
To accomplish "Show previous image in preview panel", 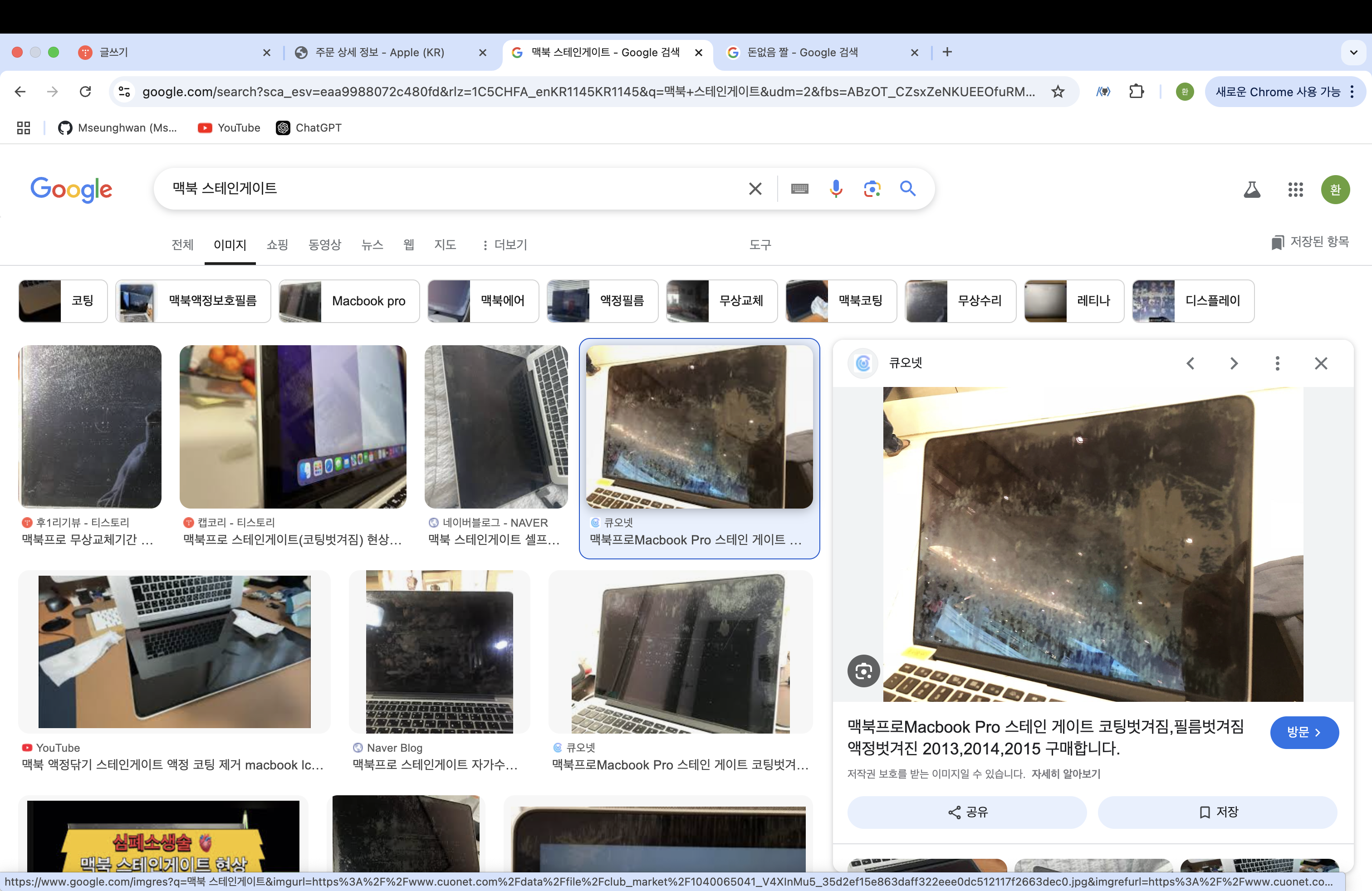I will 1191,363.
